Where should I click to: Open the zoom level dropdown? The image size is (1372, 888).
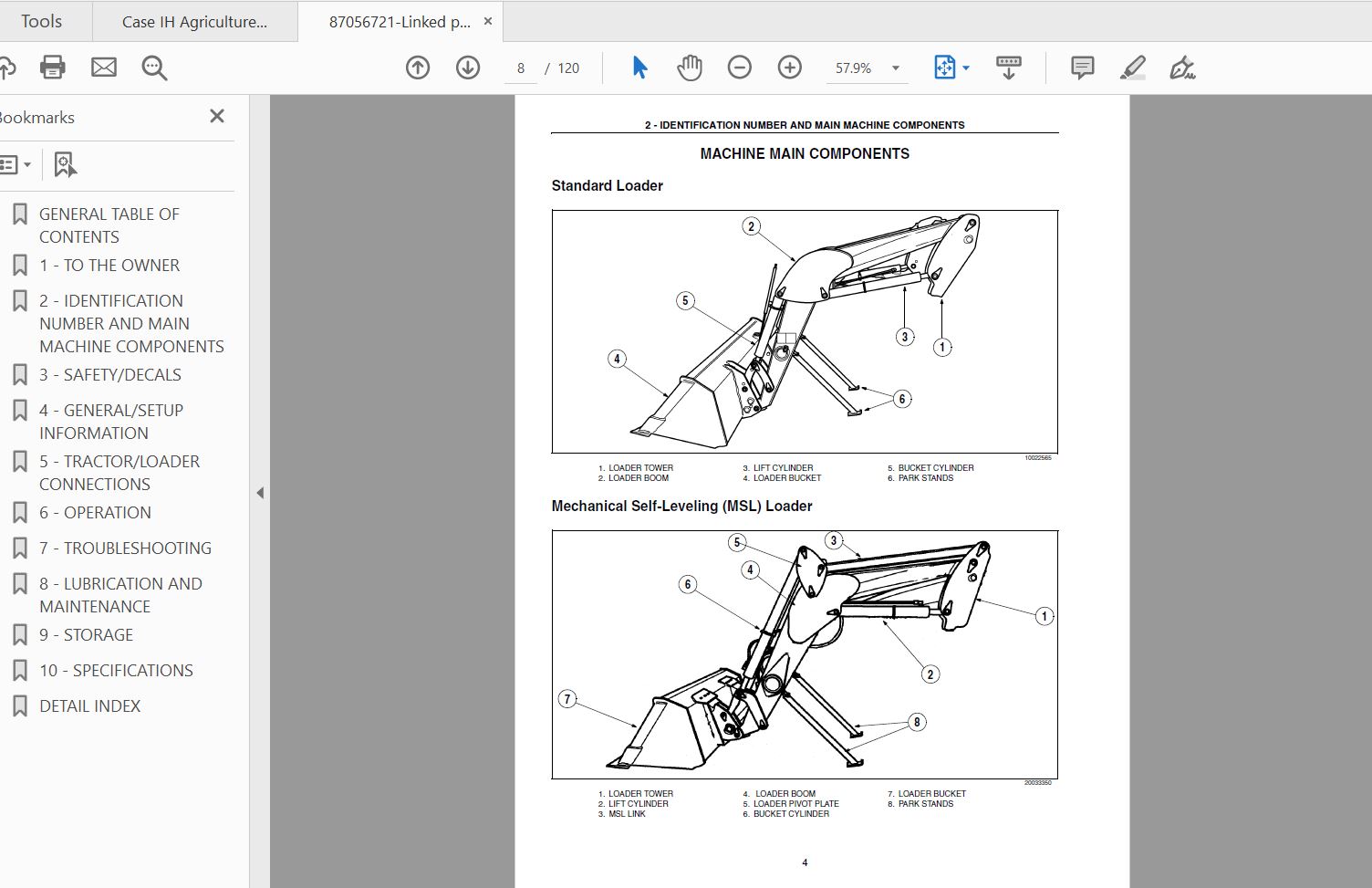pyautogui.click(x=896, y=68)
